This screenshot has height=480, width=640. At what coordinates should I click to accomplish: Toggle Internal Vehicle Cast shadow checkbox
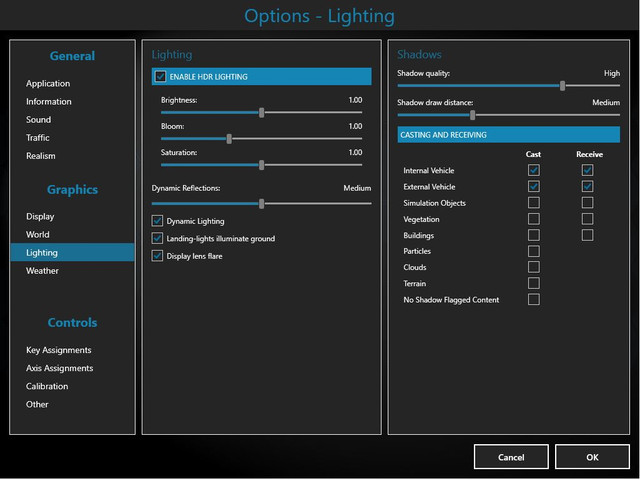click(x=533, y=170)
